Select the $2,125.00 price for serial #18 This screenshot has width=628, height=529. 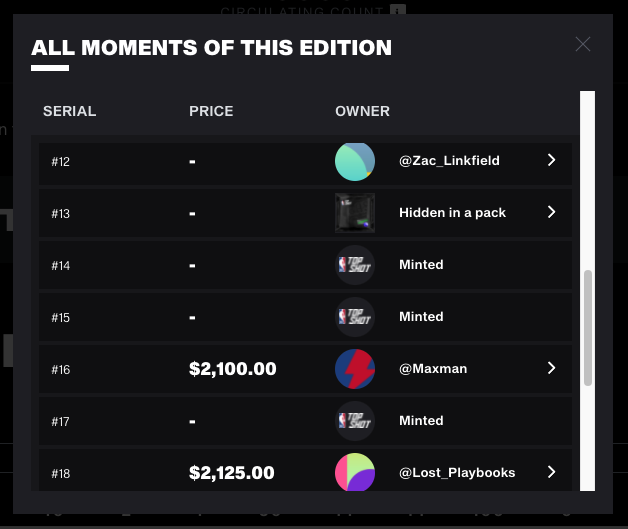(x=231, y=473)
